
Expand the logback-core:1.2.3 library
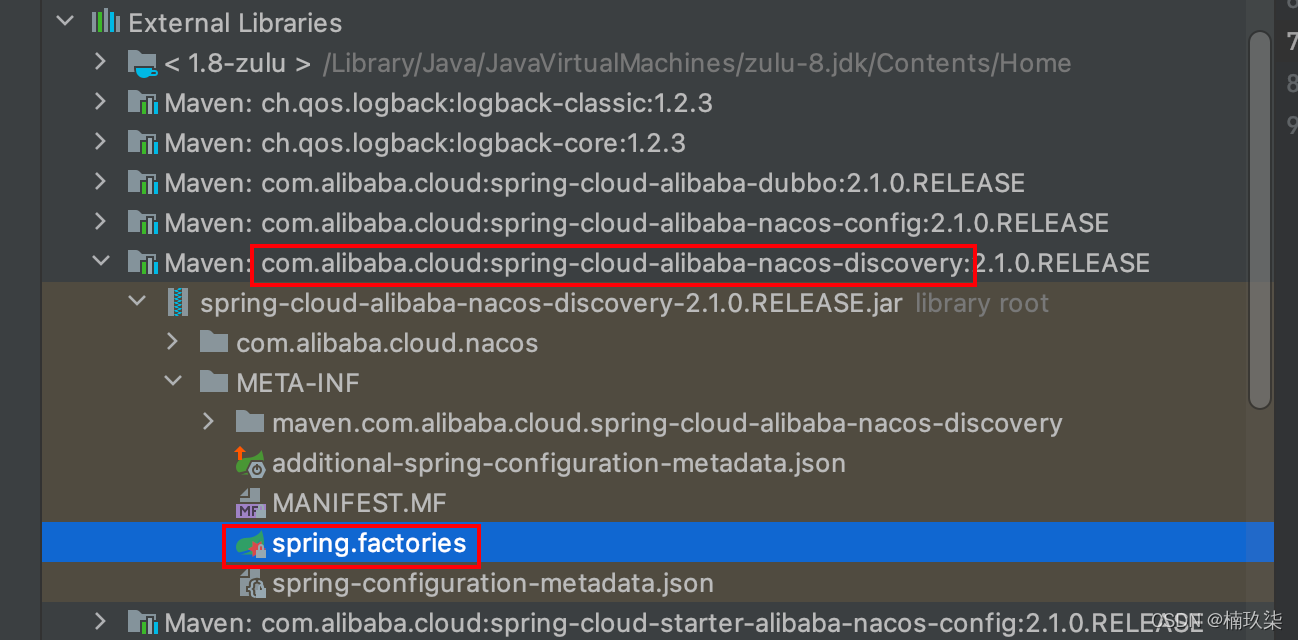tap(100, 143)
